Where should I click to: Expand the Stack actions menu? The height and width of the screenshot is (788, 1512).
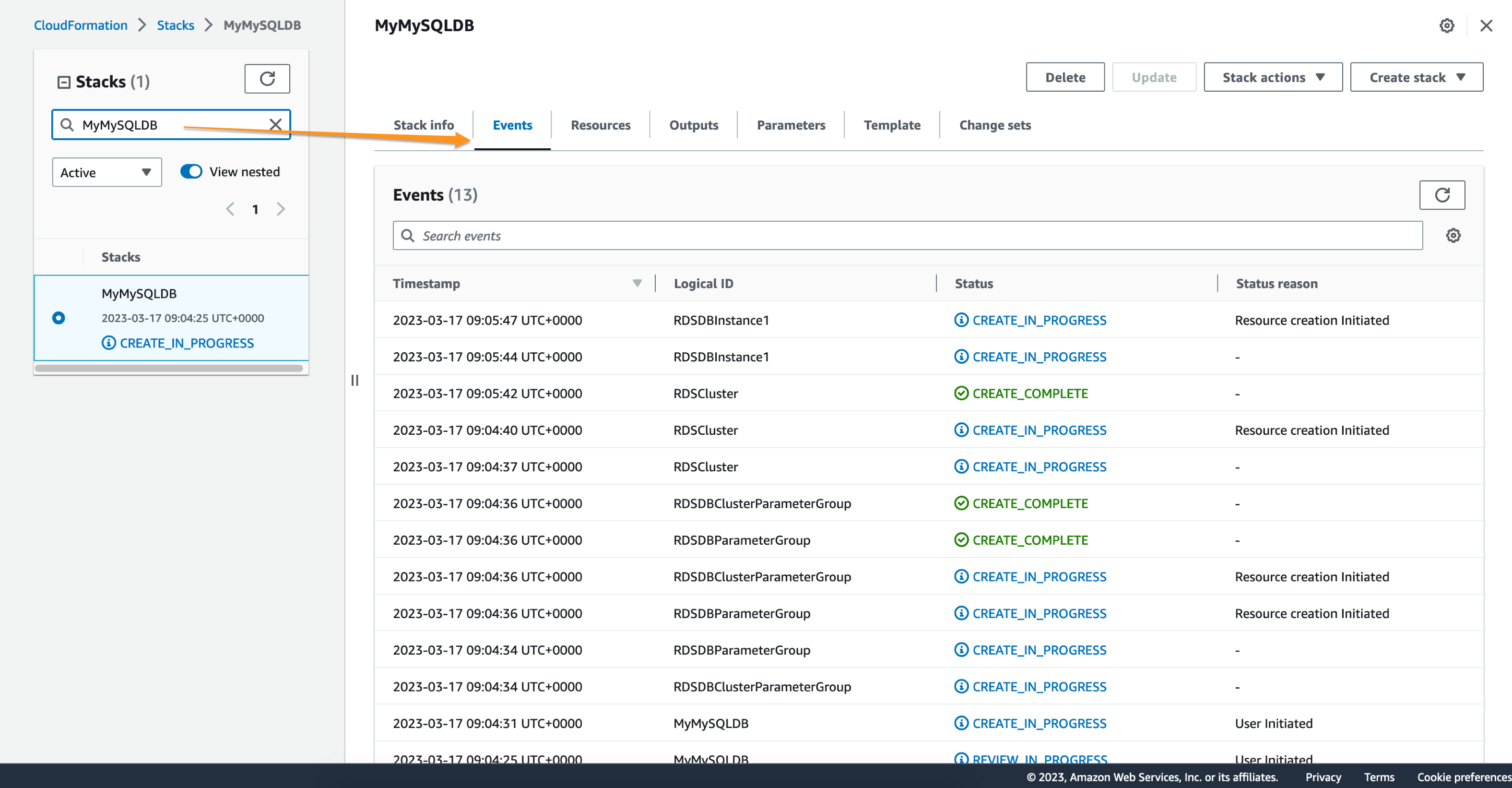pyautogui.click(x=1273, y=78)
